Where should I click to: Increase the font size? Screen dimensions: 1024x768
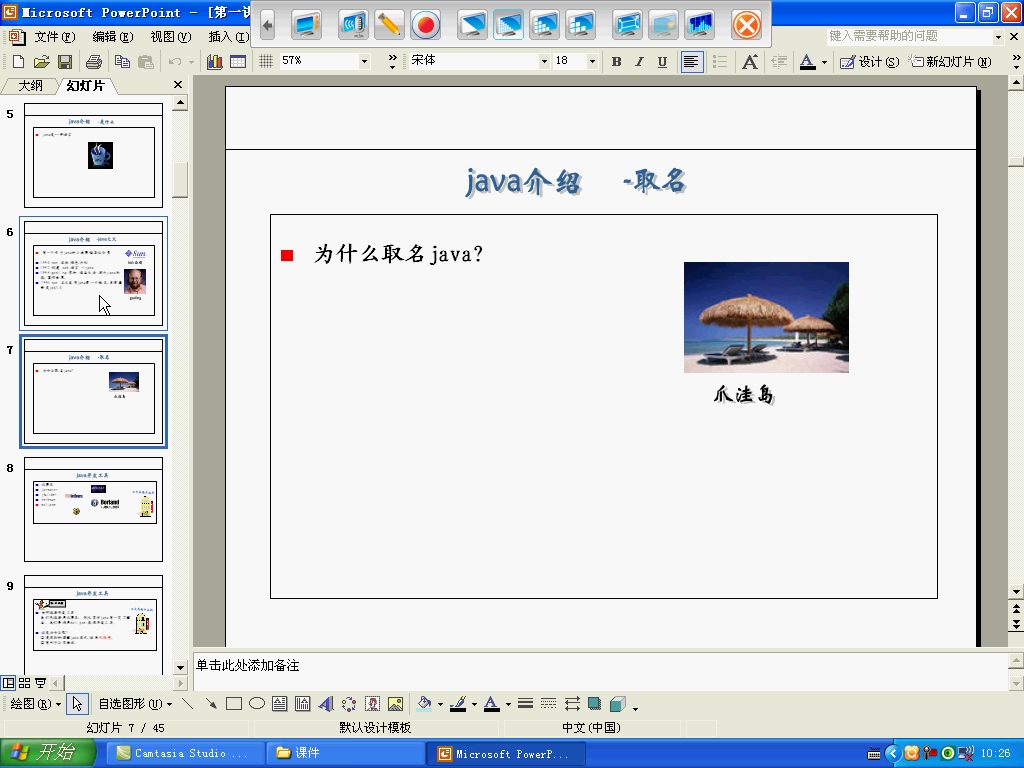coord(750,62)
